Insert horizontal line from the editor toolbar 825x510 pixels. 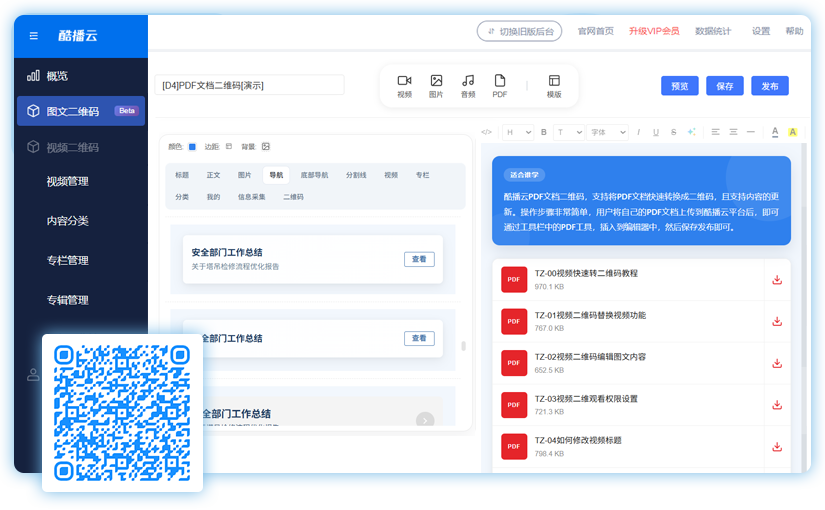(x=751, y=132)
